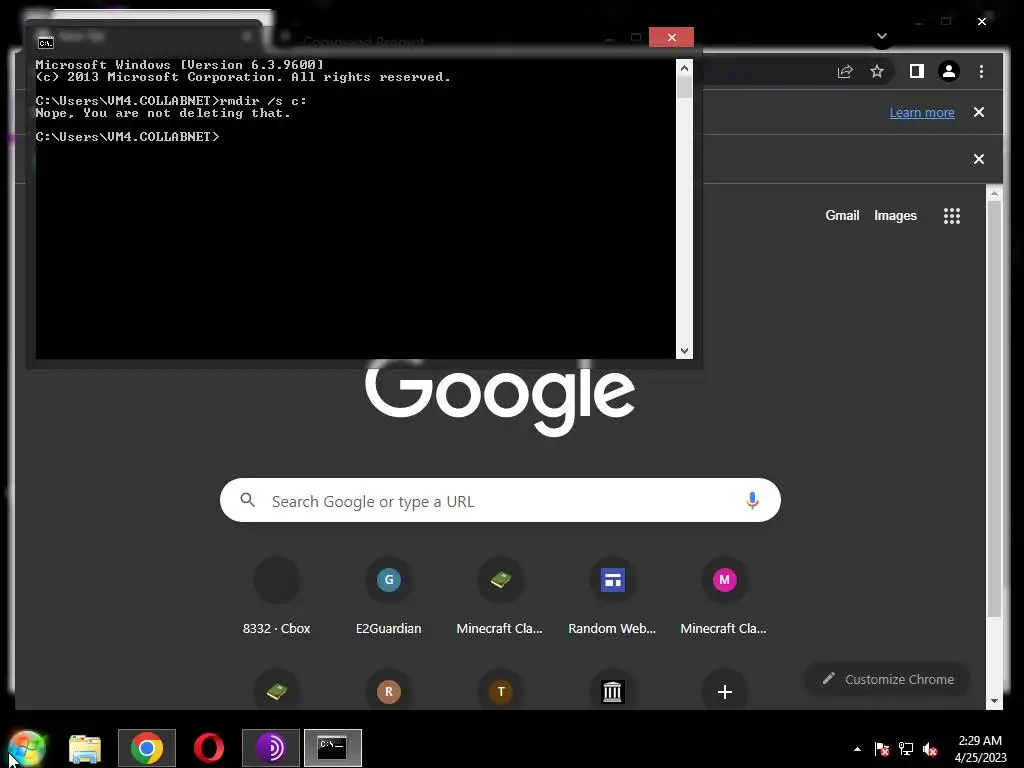The image size is (1024, 768).
Task: Open the network tray icon
Action: (906, 749)
